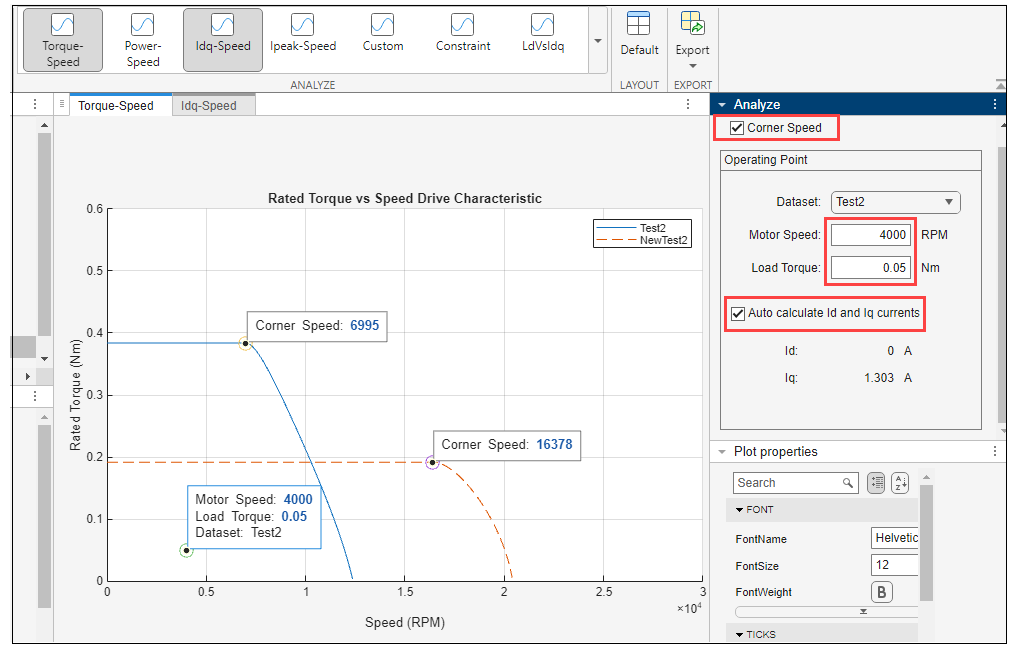Screen dimensions: 1012x648
Task: Open the Constraint plot
Action: coord(462,33)
